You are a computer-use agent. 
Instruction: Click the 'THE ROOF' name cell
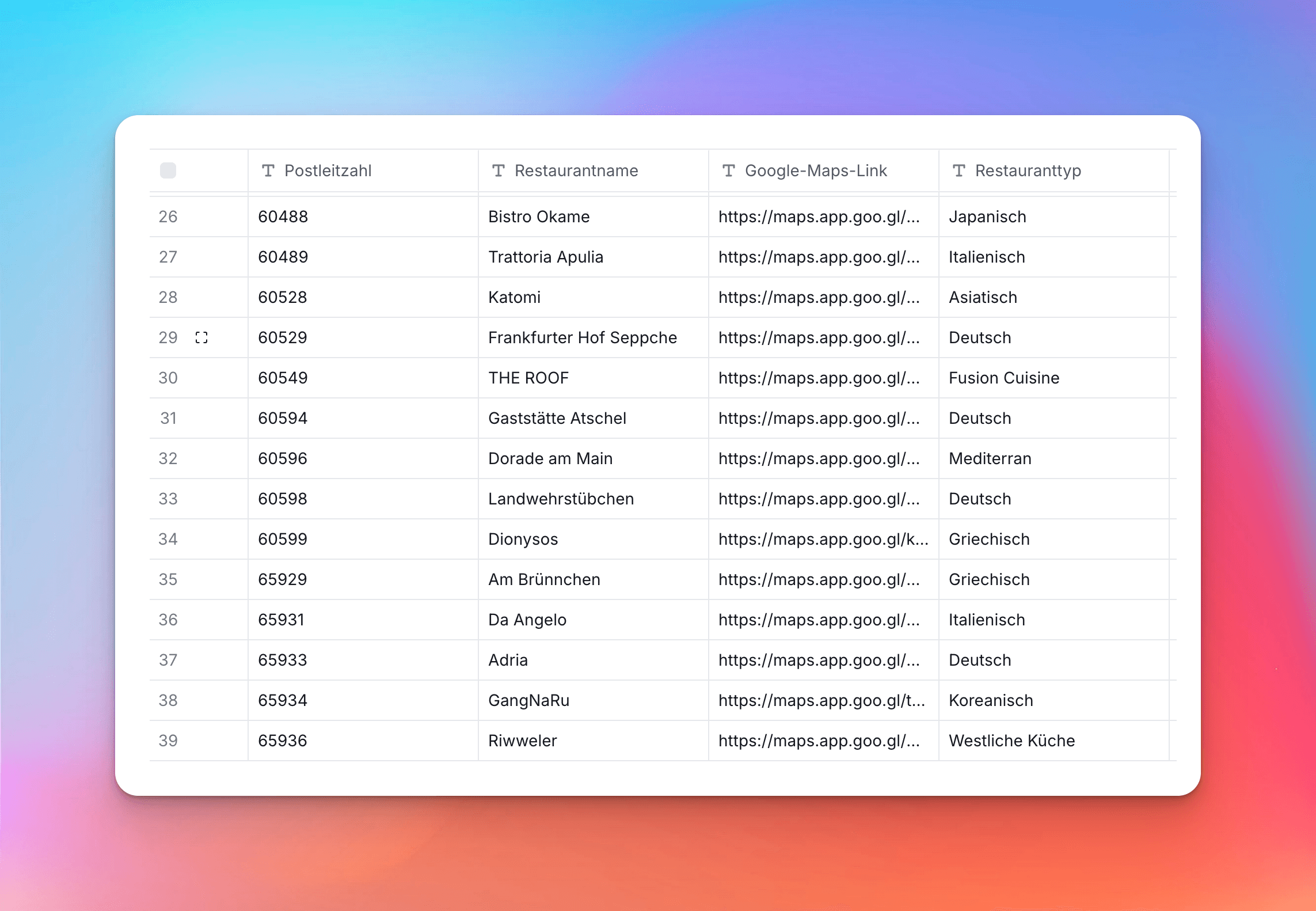click(x=594, y=378)
